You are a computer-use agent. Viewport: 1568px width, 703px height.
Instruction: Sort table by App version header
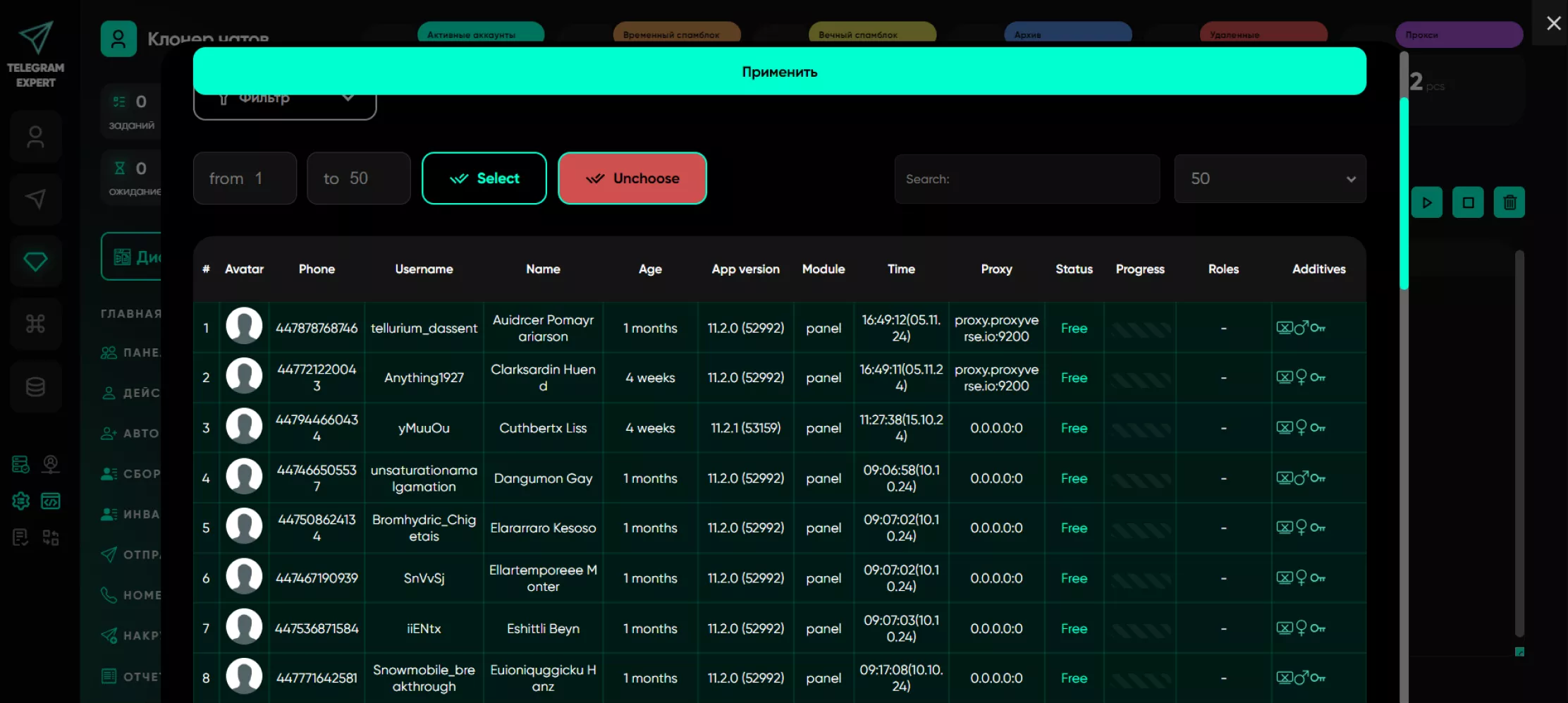click(x=745, y=269)
